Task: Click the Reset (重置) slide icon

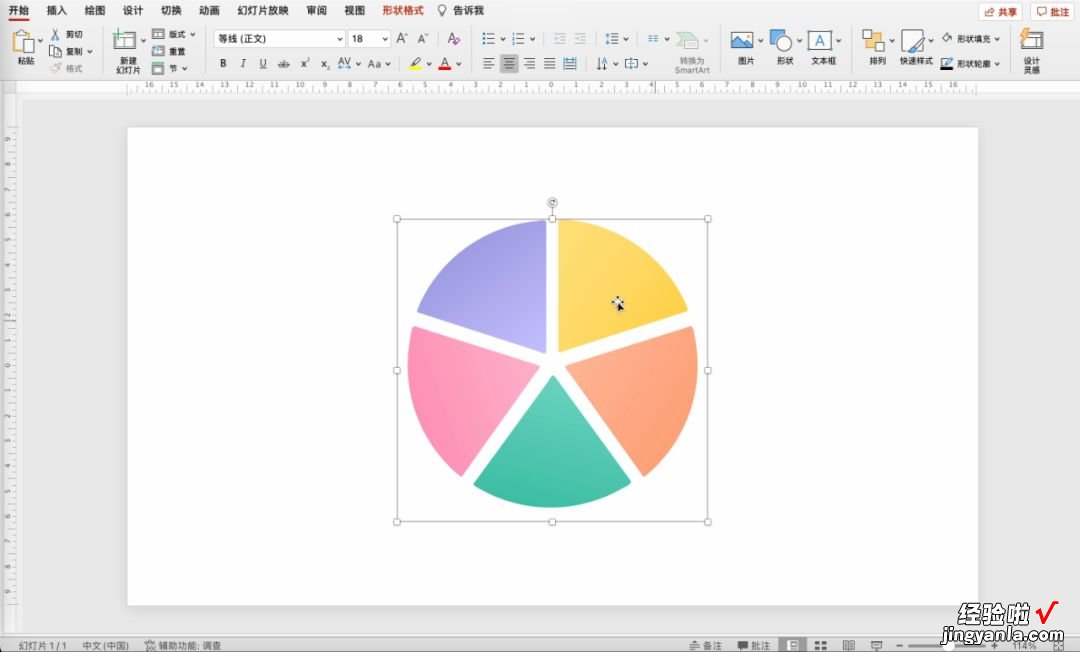Action: 158,51
